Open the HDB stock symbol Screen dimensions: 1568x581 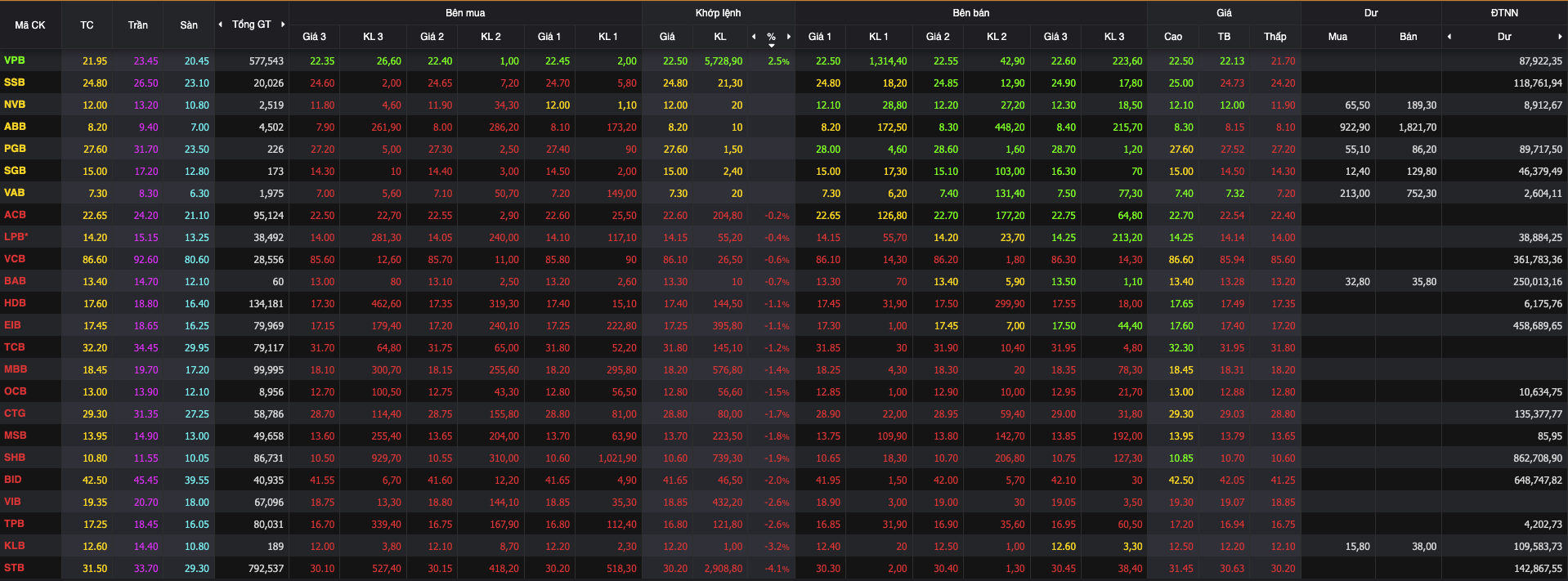coord(15,303)
